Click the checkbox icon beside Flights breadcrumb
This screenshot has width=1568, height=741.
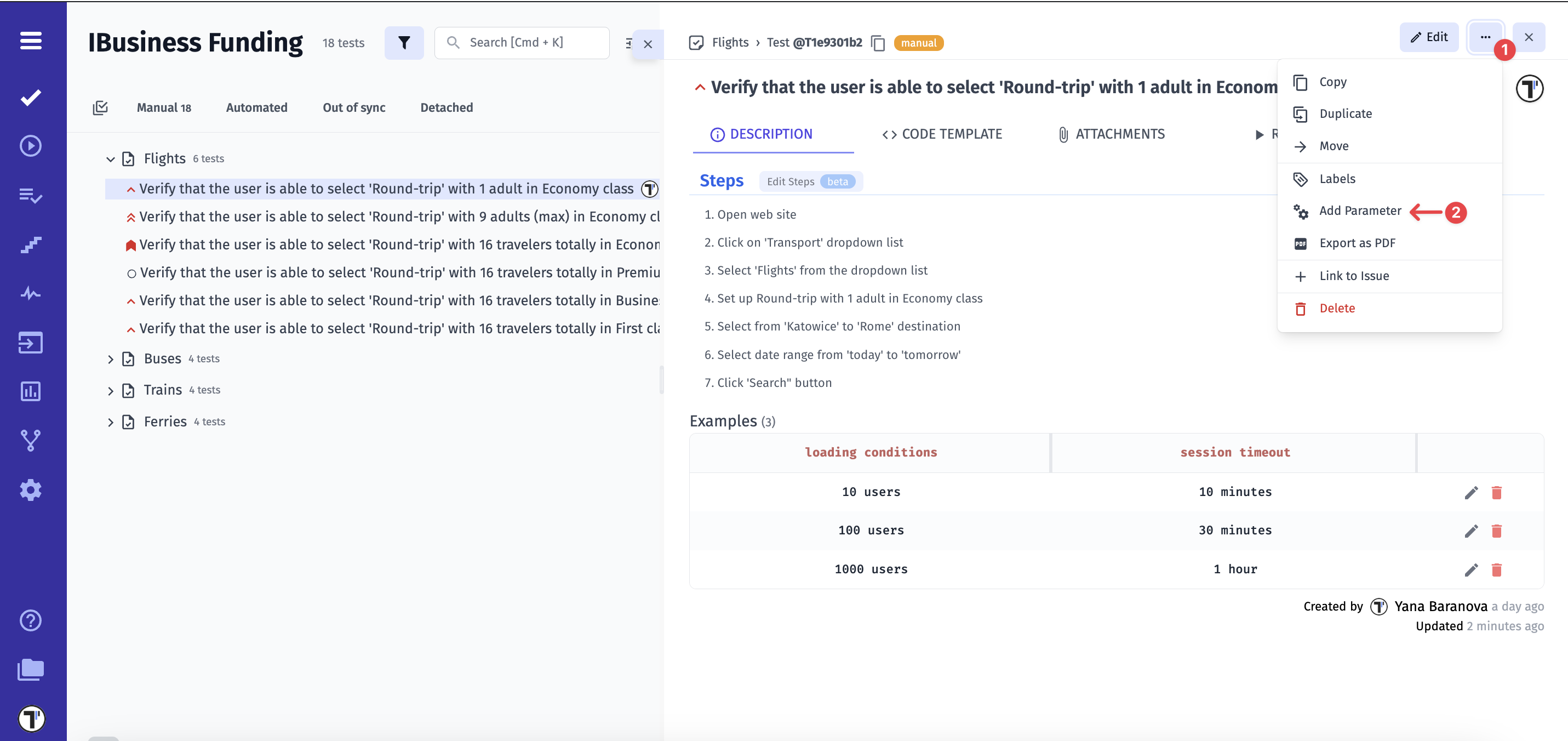[x=696, y=43]
